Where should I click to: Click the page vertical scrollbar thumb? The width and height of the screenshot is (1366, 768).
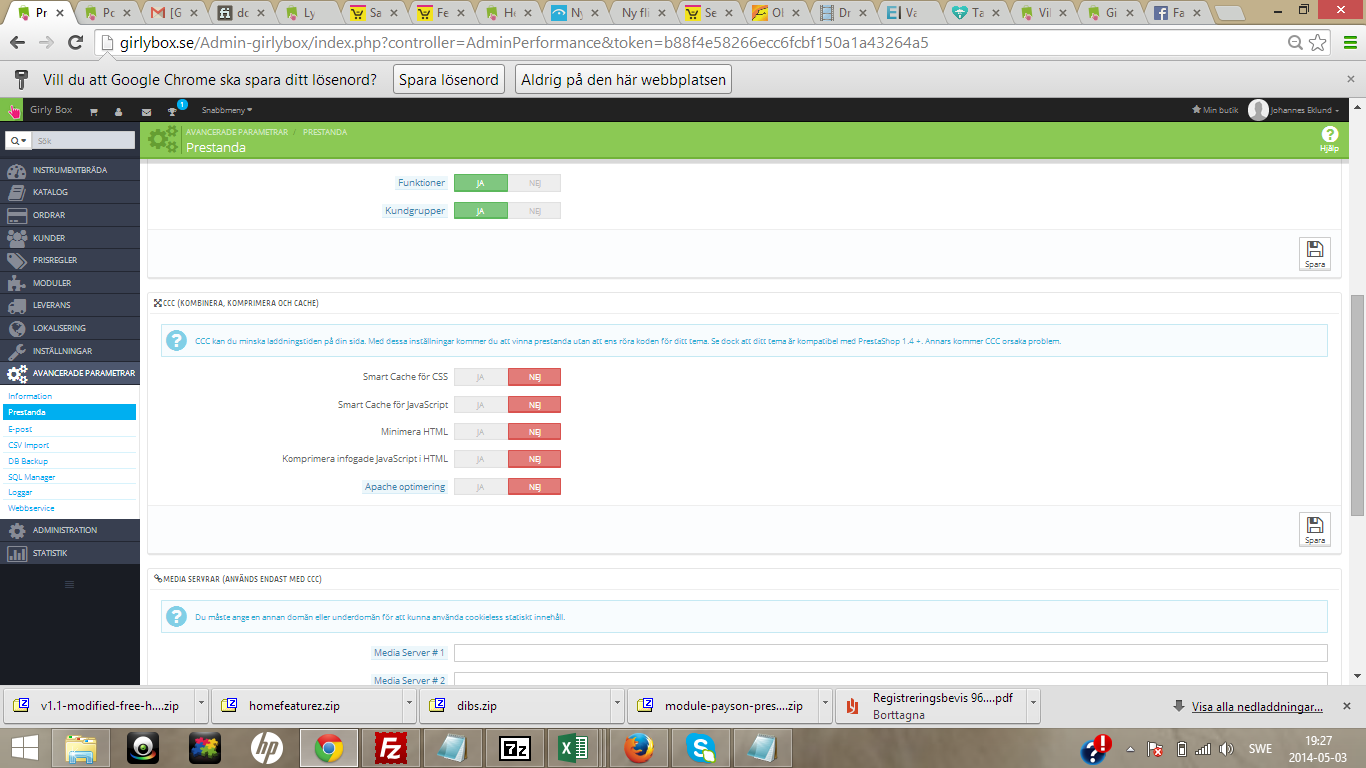pyautogui.click(x=1358, y=405)
